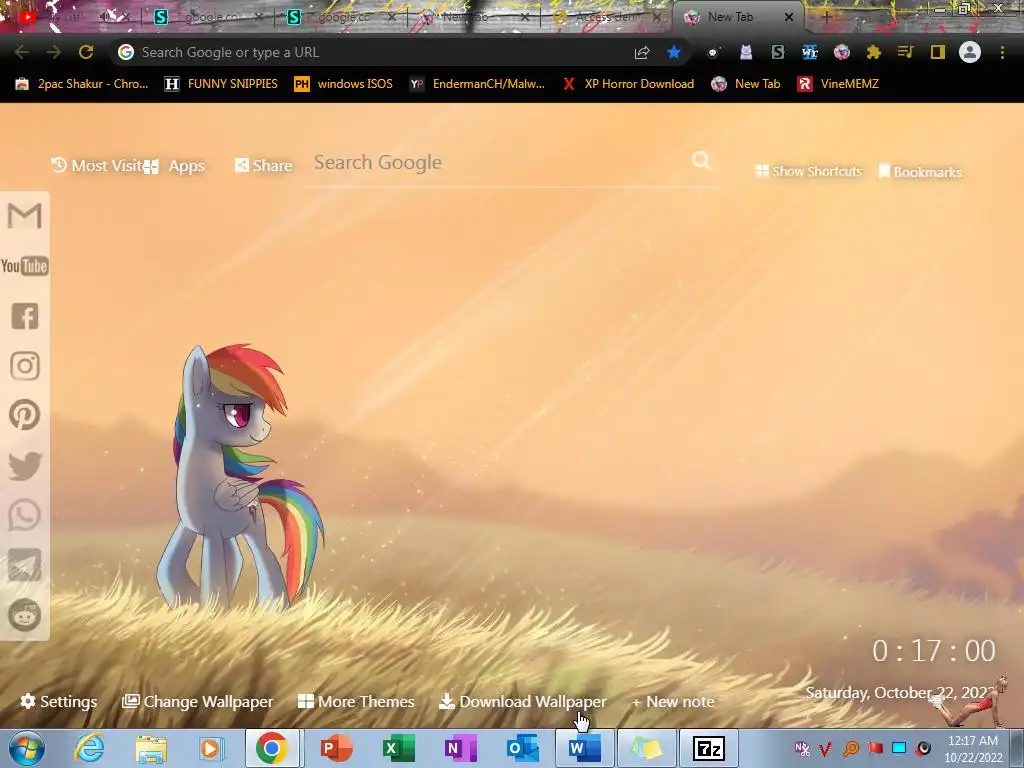
Task: Open Word from the taskbar
Action: click(584, 748)
